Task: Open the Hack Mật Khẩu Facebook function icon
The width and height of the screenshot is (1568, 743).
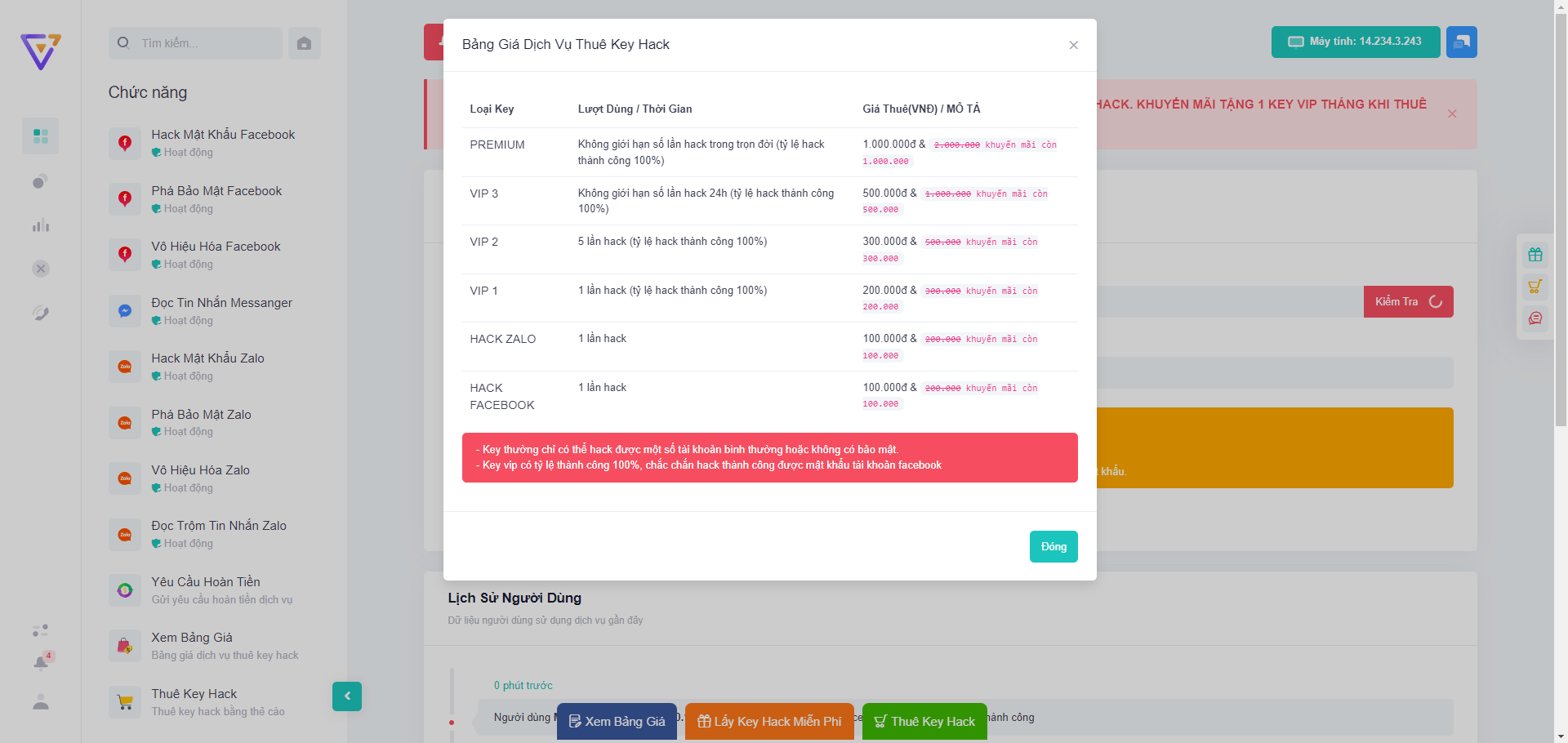Action: tap(124, 142)
